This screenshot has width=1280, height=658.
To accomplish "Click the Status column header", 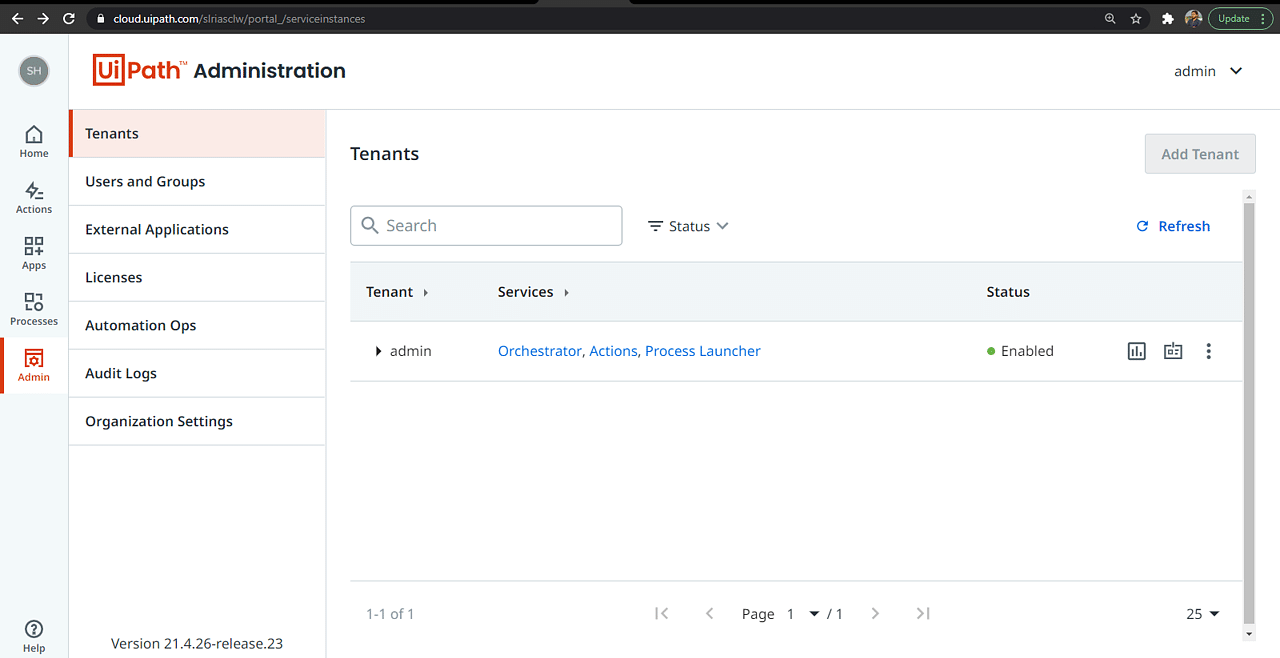I will click(x=1008, y=292).
